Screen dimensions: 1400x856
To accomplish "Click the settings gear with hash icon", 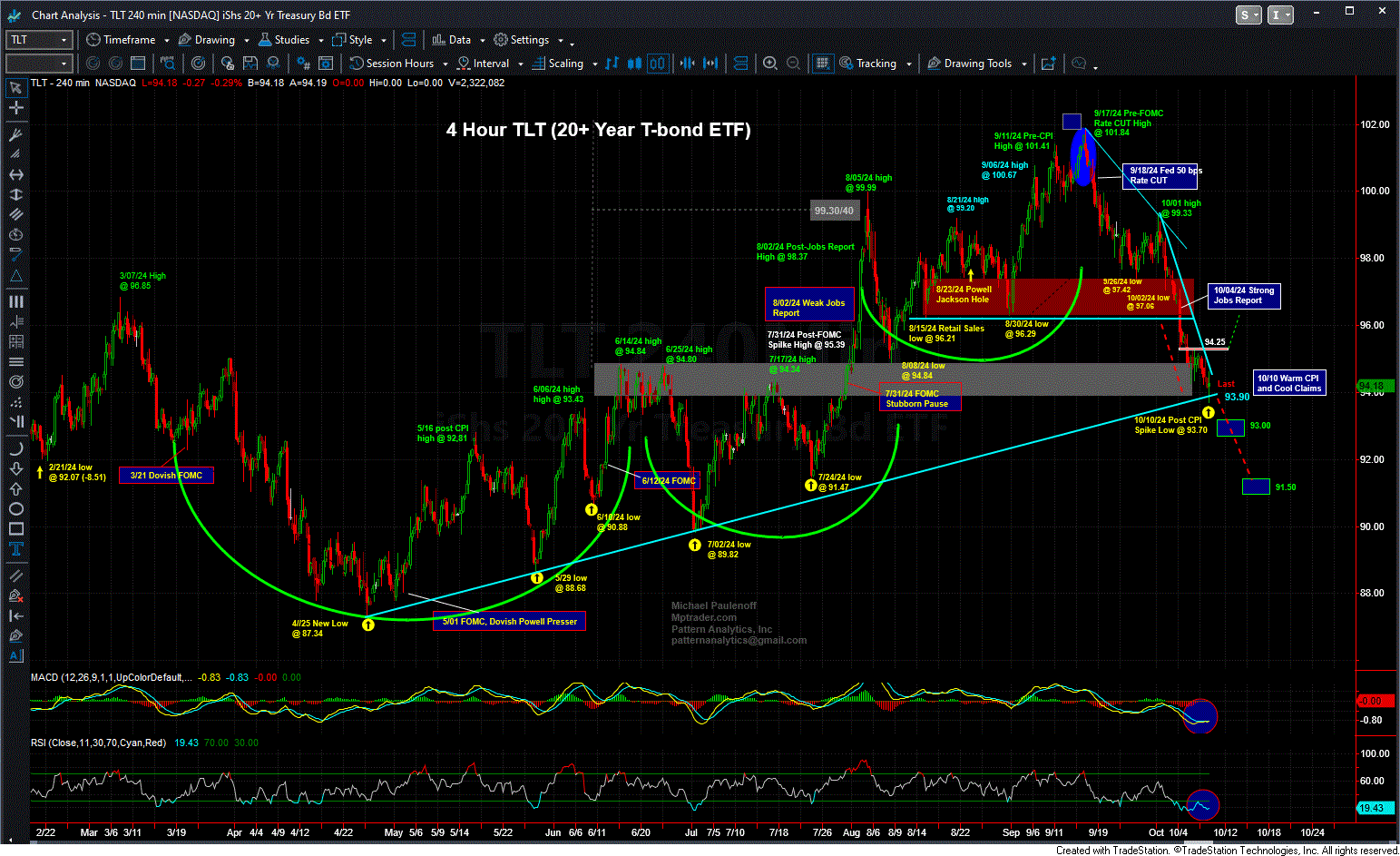I will point(303,63).
